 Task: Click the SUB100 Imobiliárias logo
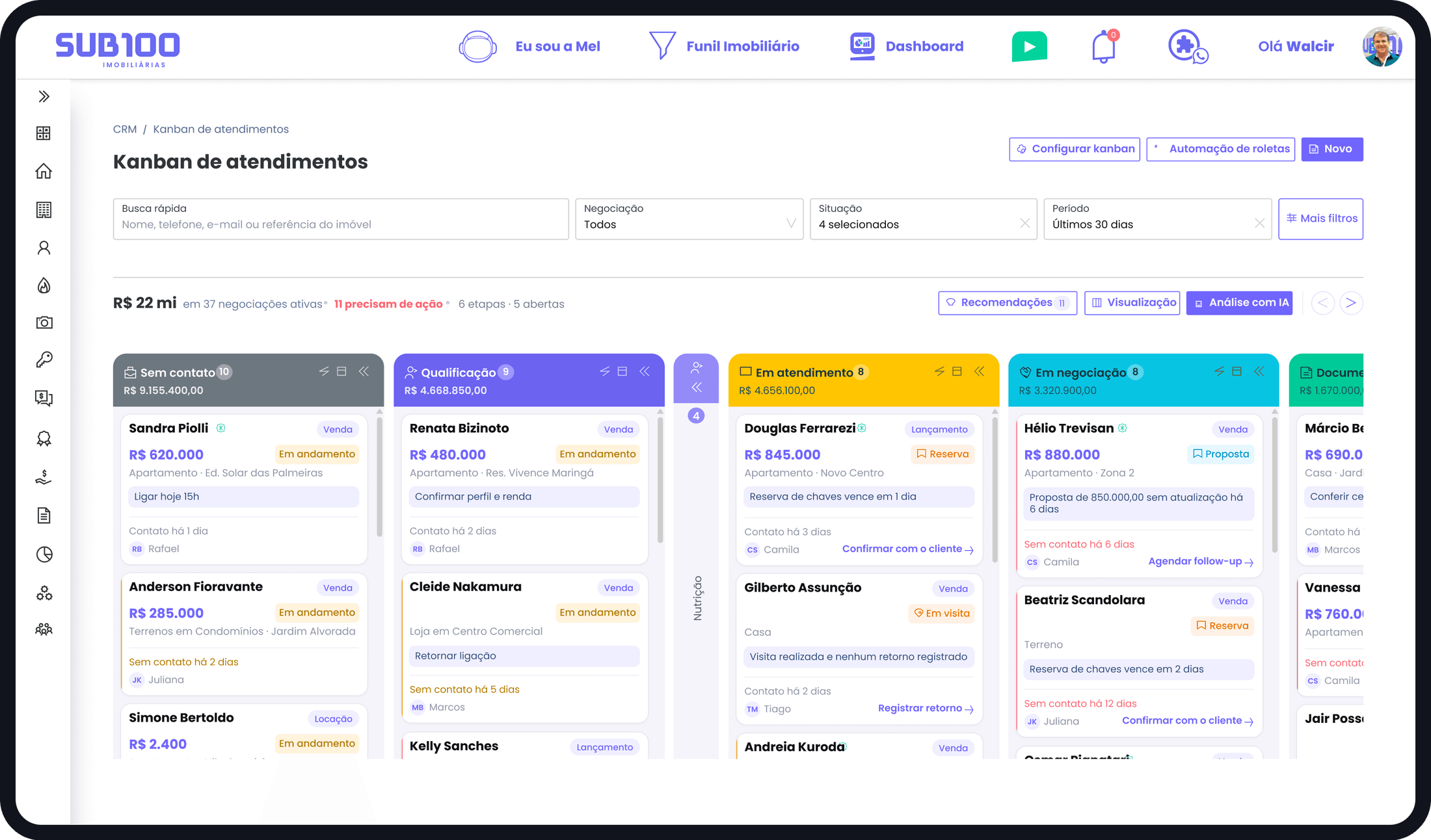[x=118, y=49]
